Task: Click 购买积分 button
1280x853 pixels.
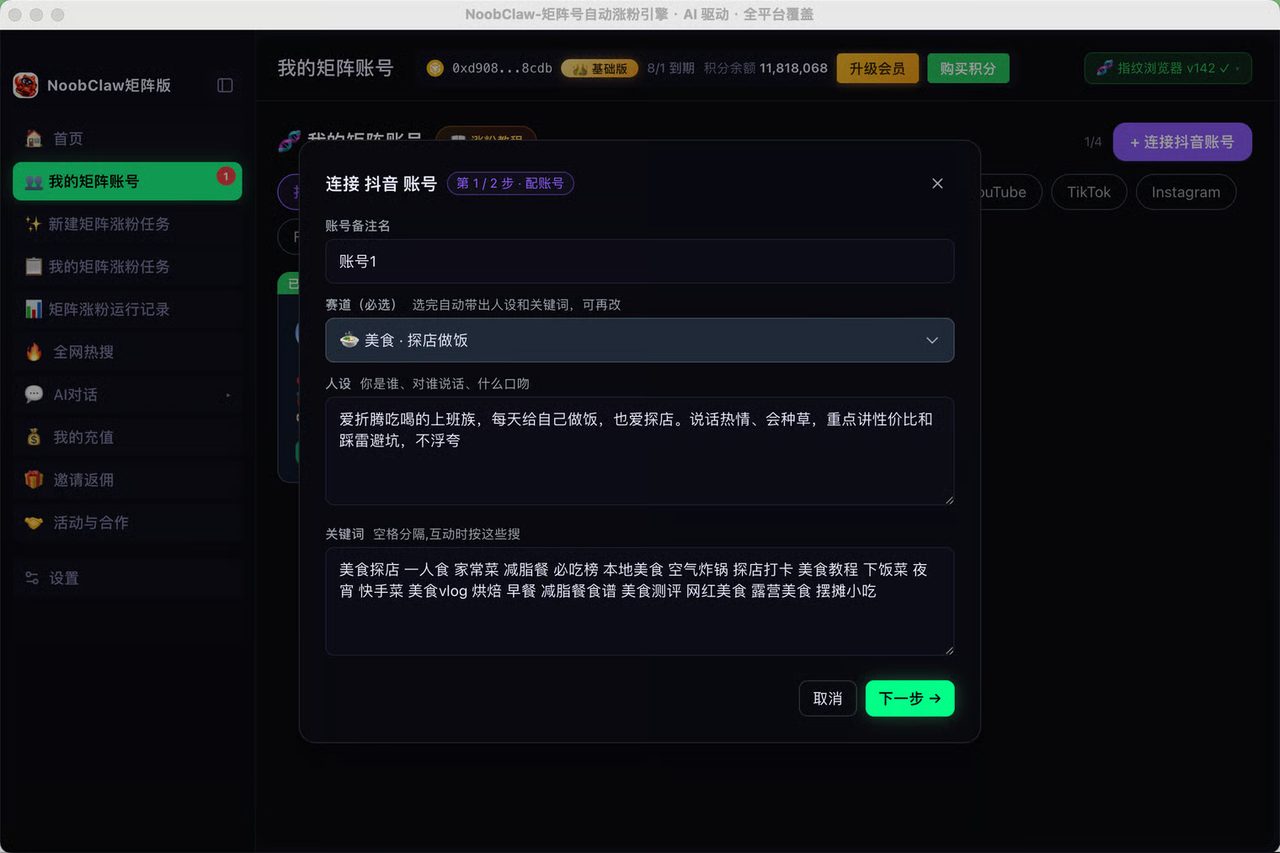Action: tap(968, 68)
